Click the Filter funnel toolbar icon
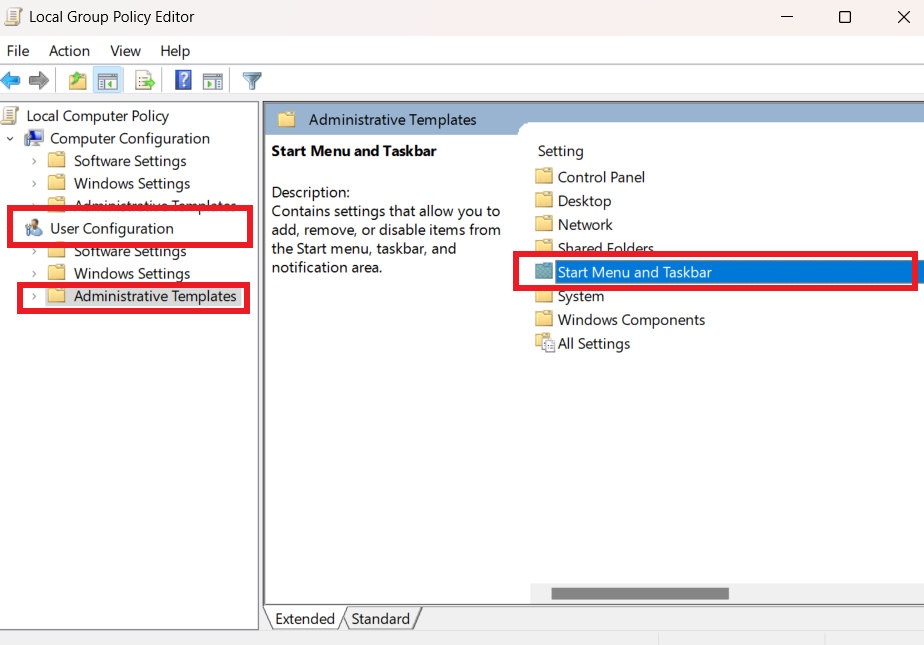 pos(252,80)
